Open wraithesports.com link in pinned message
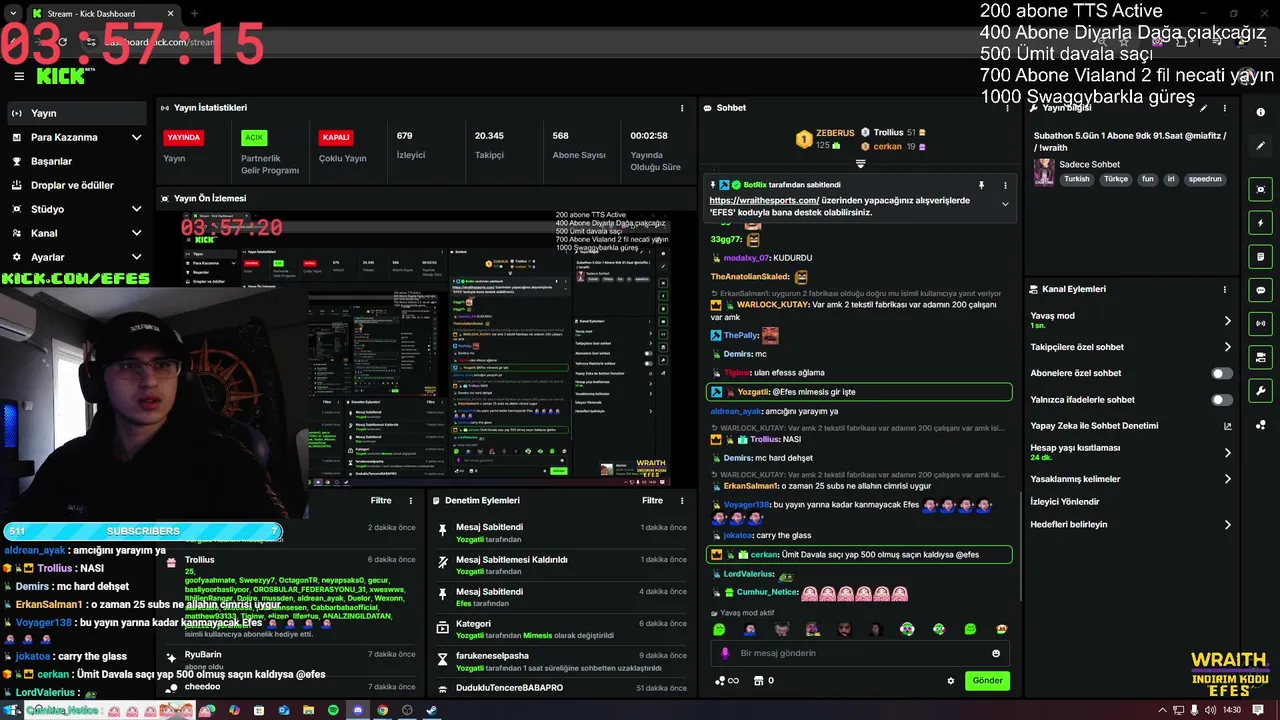The image size is (1280, 720). tap(764, 200)
